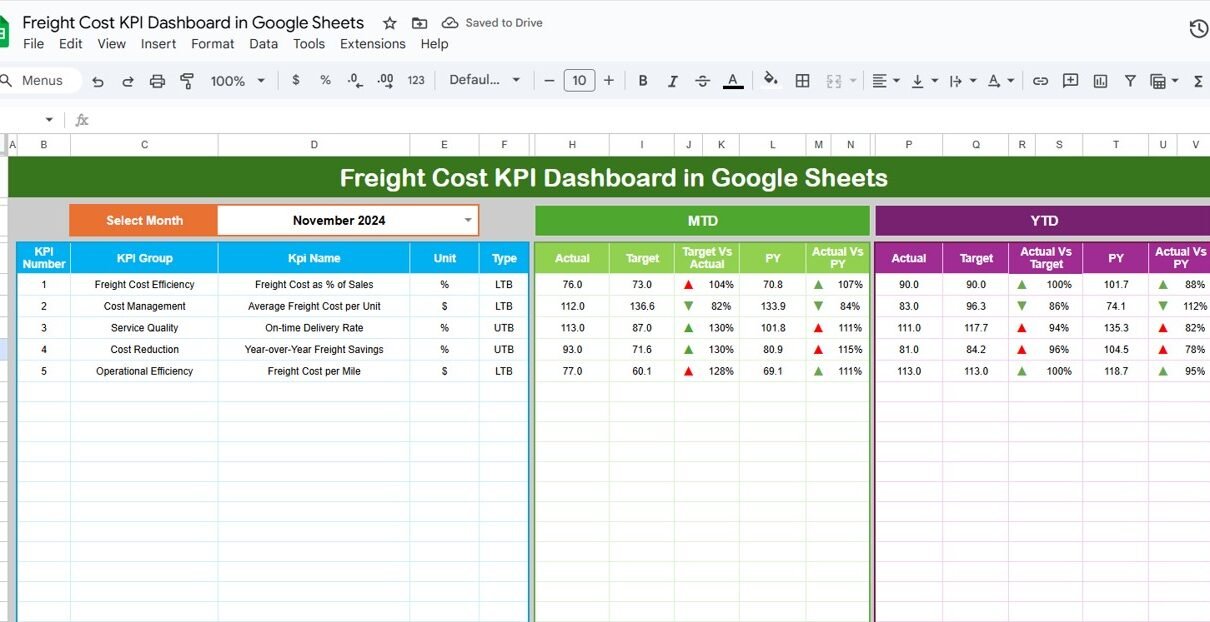
Task: Click the font size input box
Action: point(579,80)
